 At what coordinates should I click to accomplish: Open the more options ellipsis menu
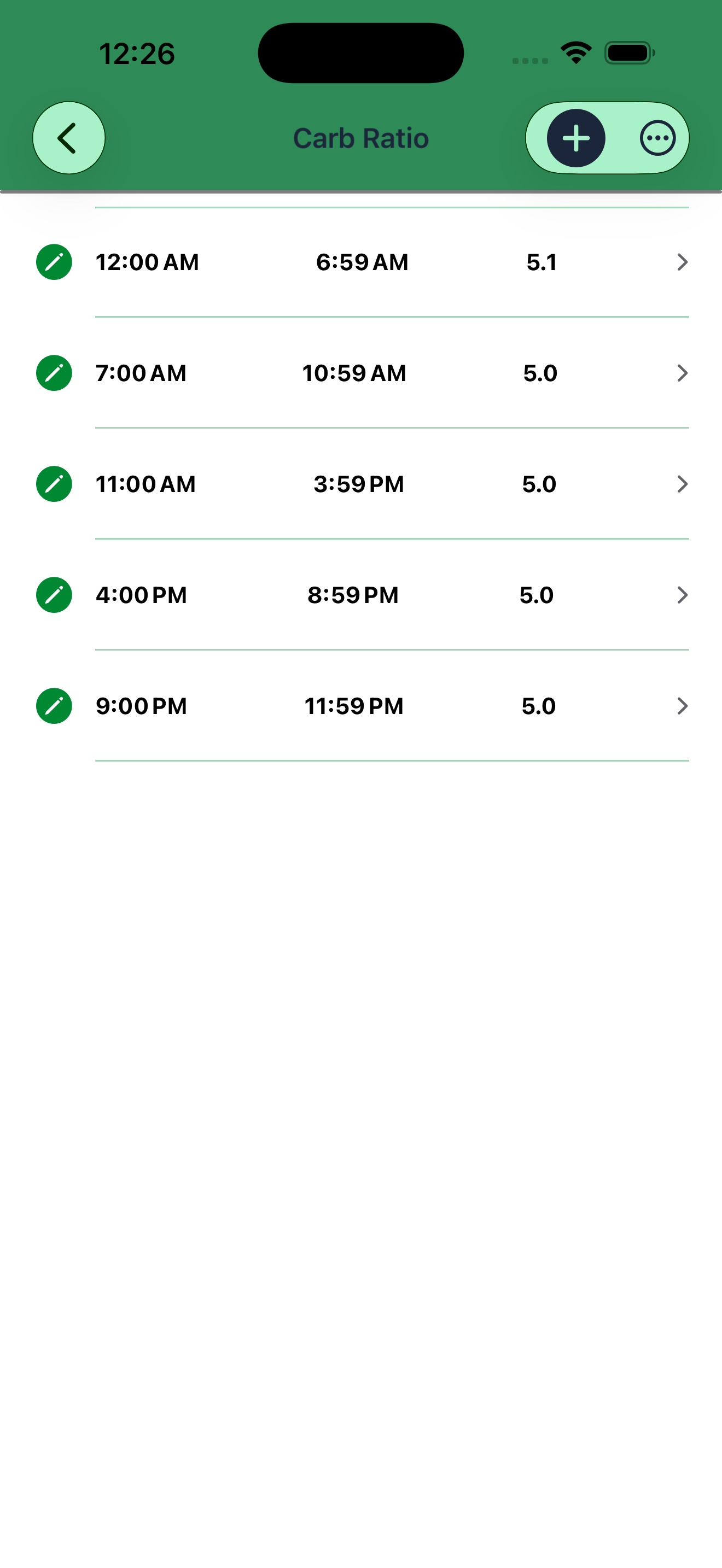tap(657, 138)
